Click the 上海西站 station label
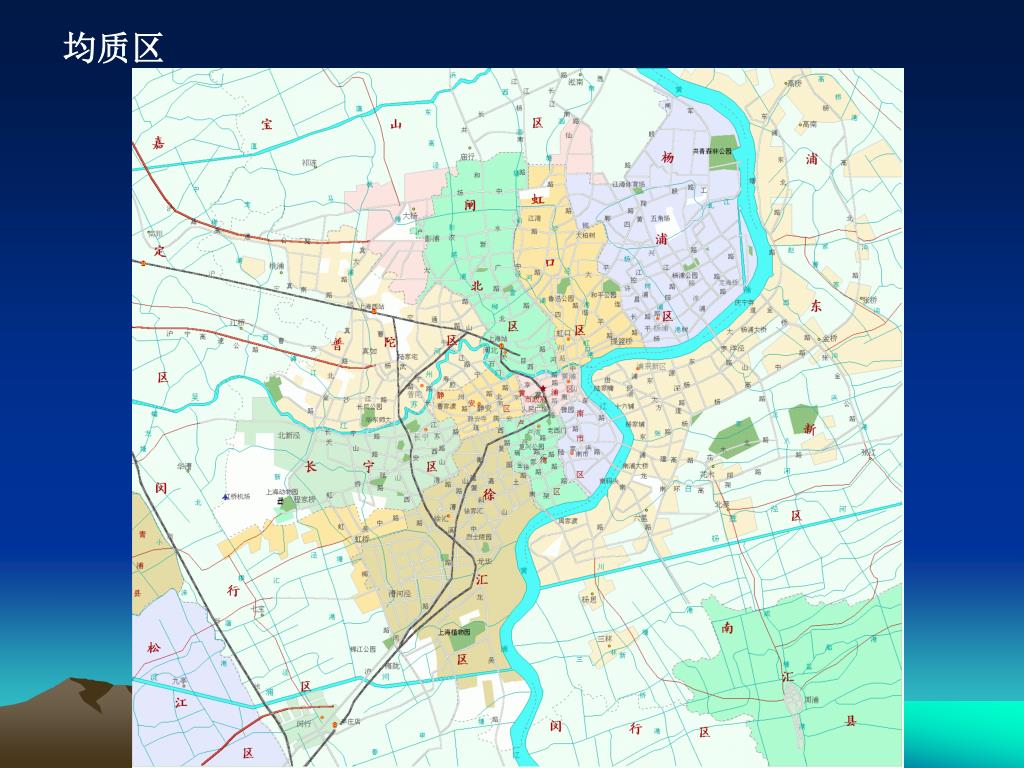 point(373,306)
